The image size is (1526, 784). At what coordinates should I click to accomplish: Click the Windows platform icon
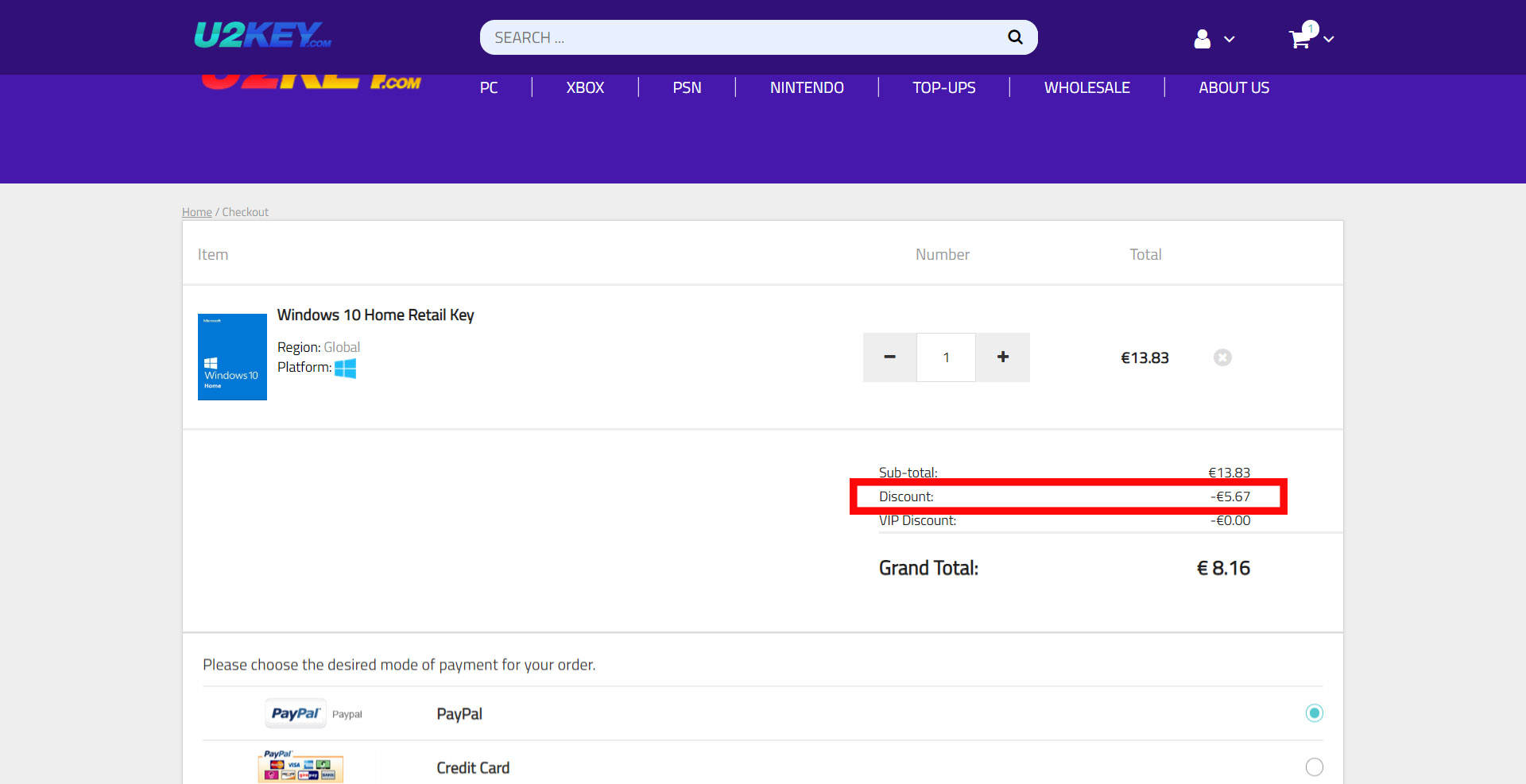coord(345,369)
